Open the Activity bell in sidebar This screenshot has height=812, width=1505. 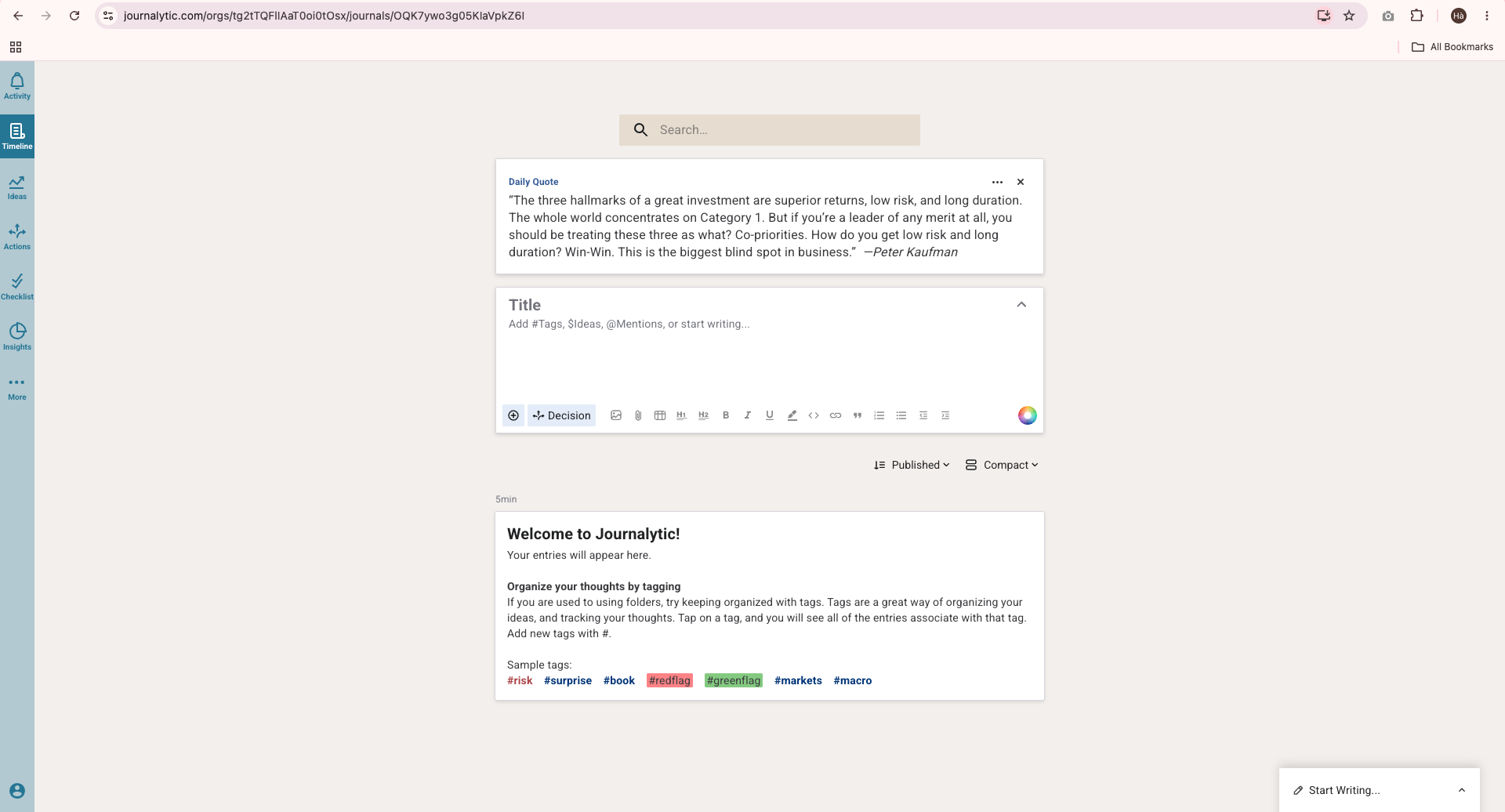pyautogui.click(x=17, y=86)
